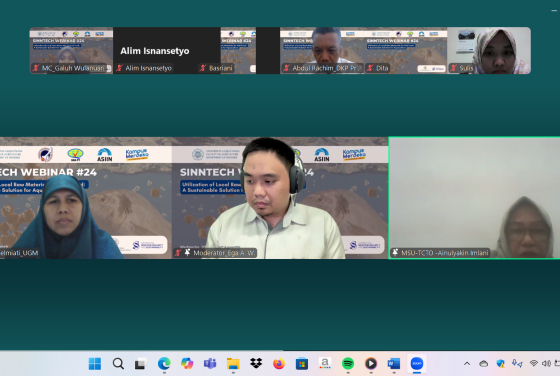Select the Sulis participant thumbnail
The width and height of the screenshot is (560, 376).
(489, 51)
